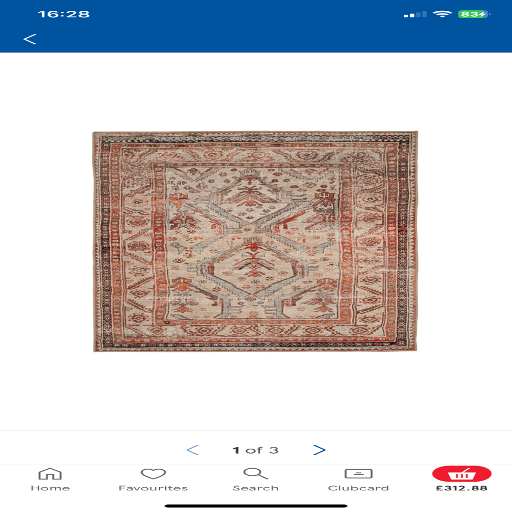The width and height of the screenshot is (512, 512).
Task: Open the Favourites heart icon
Action: pyautogui.click(x=153, y=474)
